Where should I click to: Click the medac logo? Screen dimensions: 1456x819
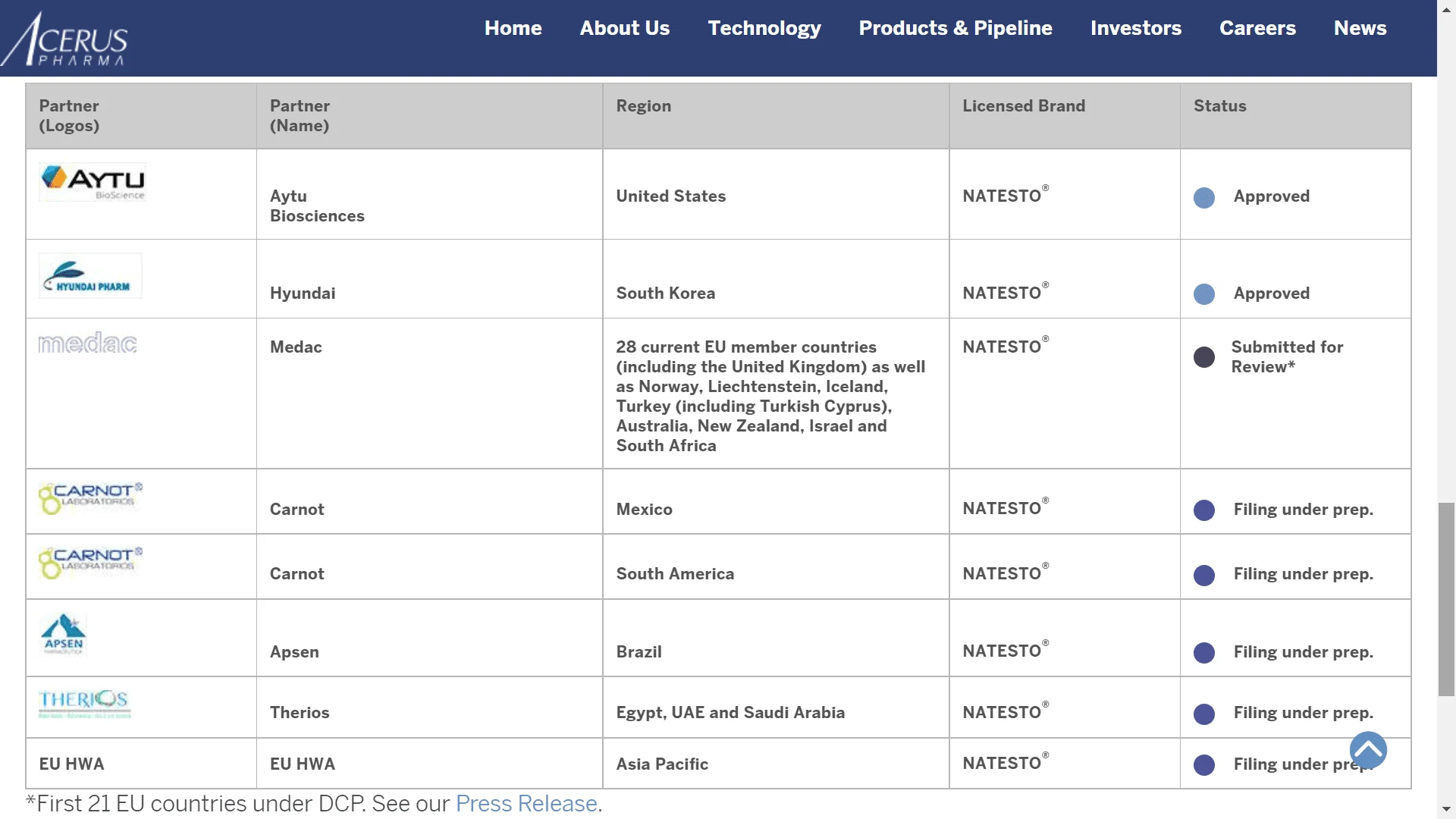click(87, 344)
